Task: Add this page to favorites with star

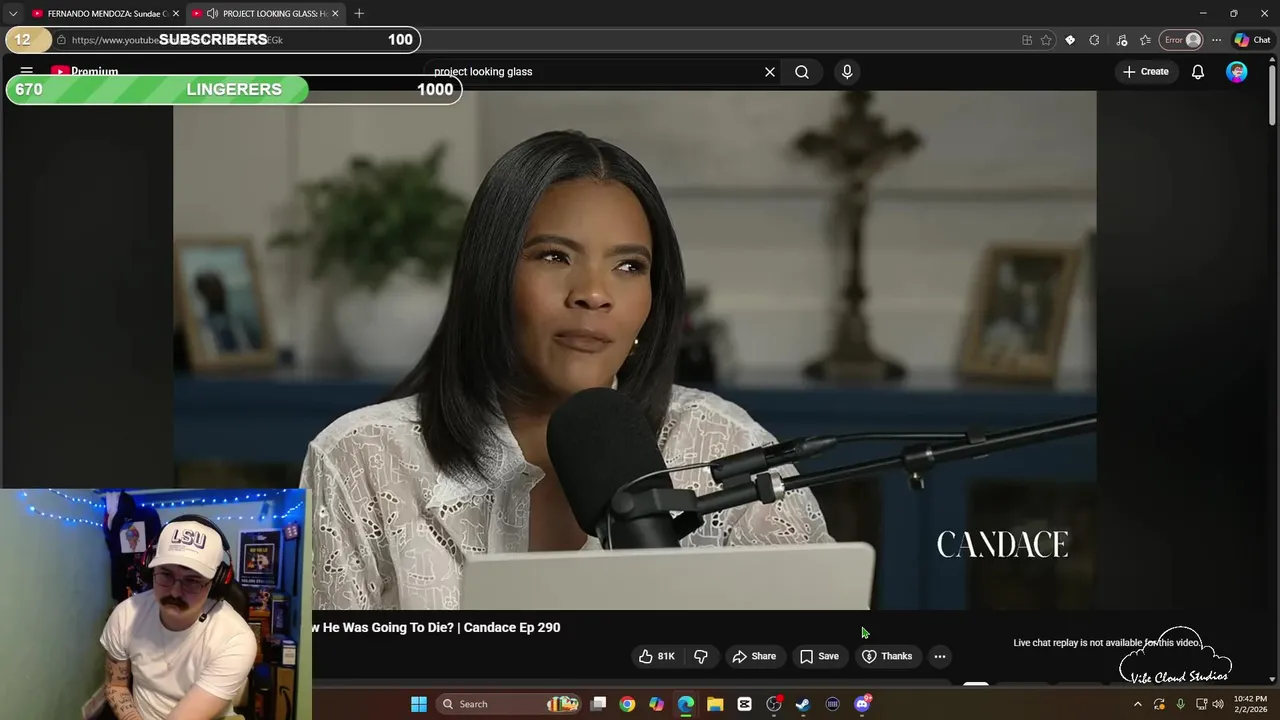Action: tap(1046, 40)
